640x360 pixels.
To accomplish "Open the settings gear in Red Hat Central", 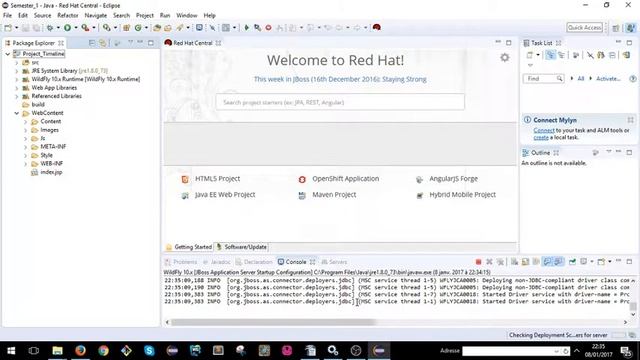I will pos(505,58).
